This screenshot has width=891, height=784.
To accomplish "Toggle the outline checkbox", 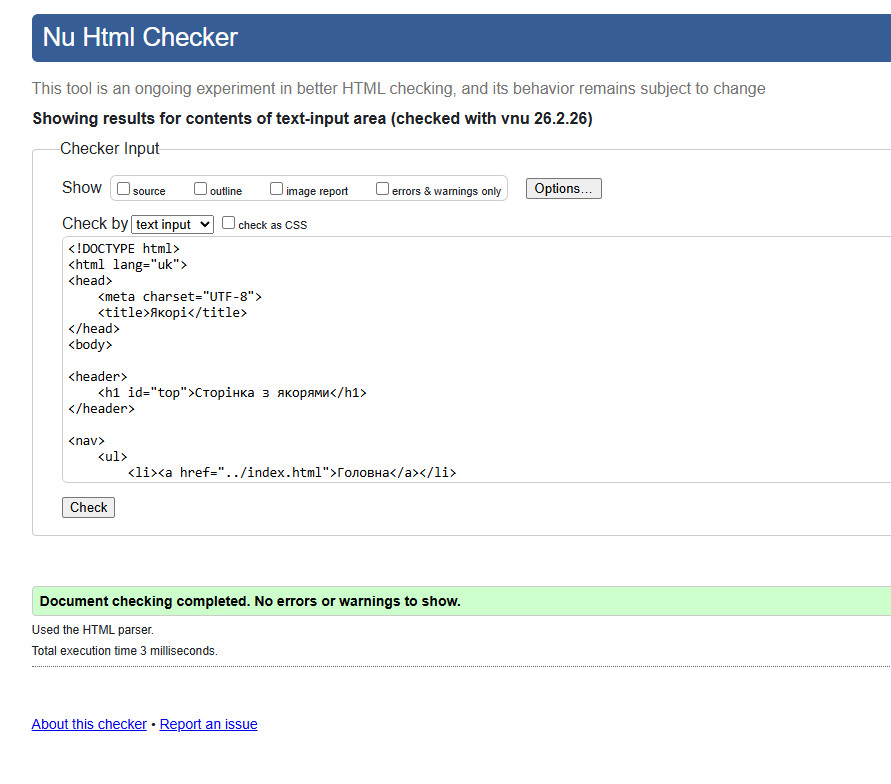I will [x=200, y=189].
